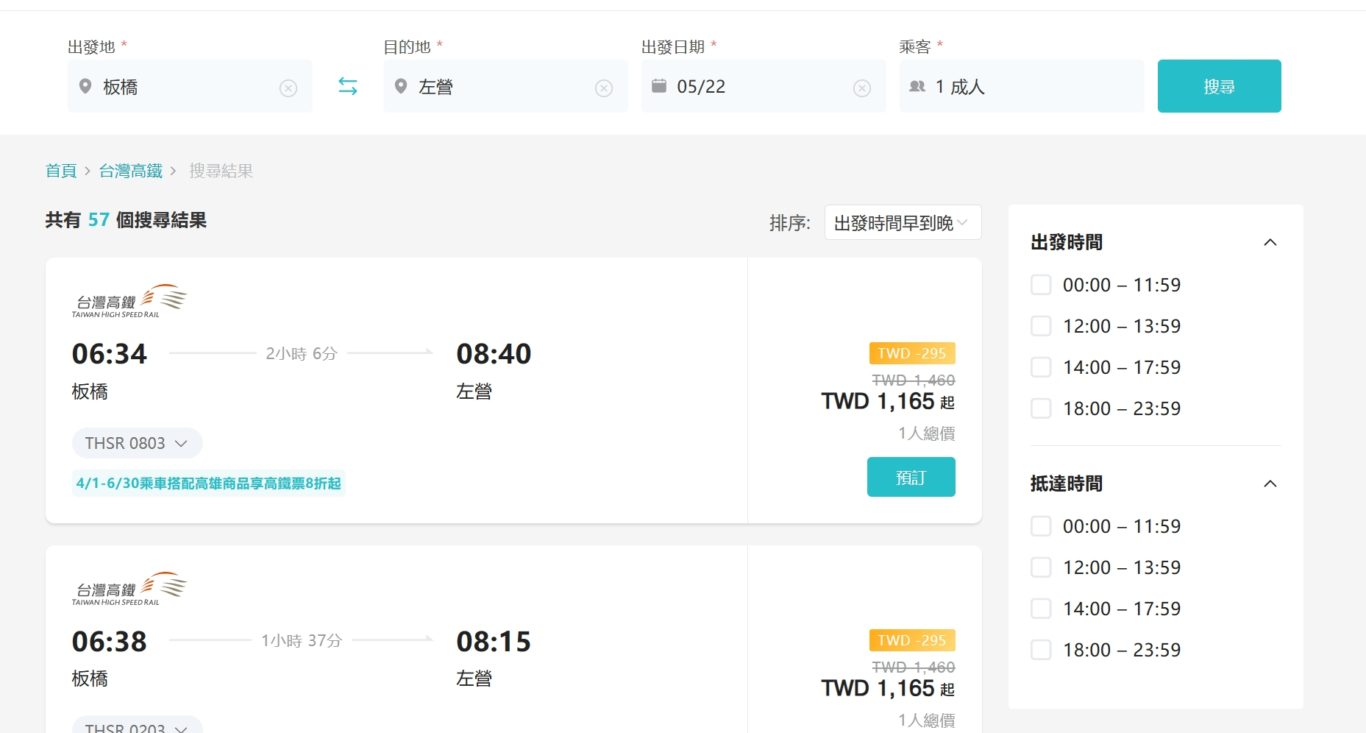The height and width of the screenshot is (733, 1366).
Task: Click the 08:40 arrival time
Action: pos(494,354)
